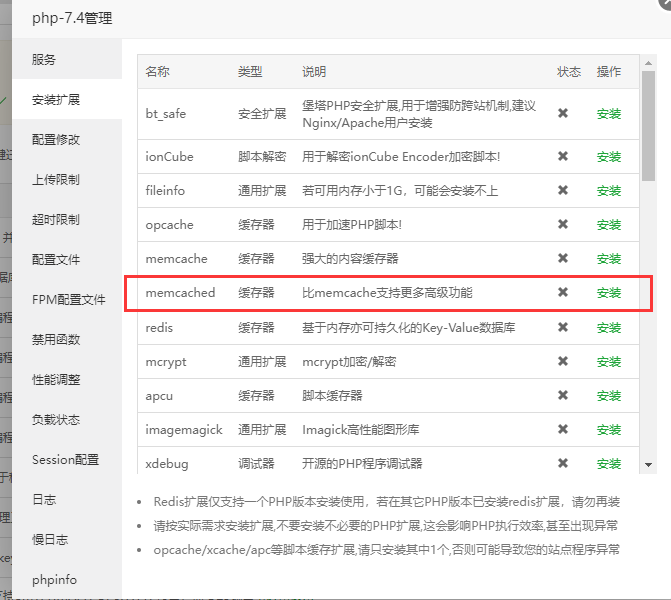Click the php-7.4管理 dialog title
This screenshot has height=600, width=671.
click(x=72, y=18)
